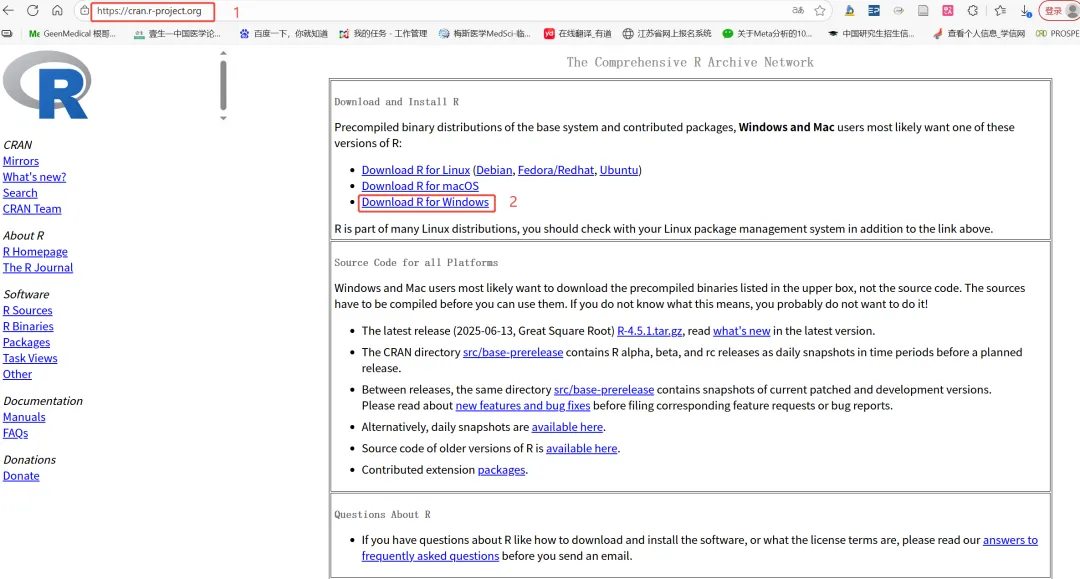
Task: Open the what's new link in latest release line
Action: pos(741,331)
